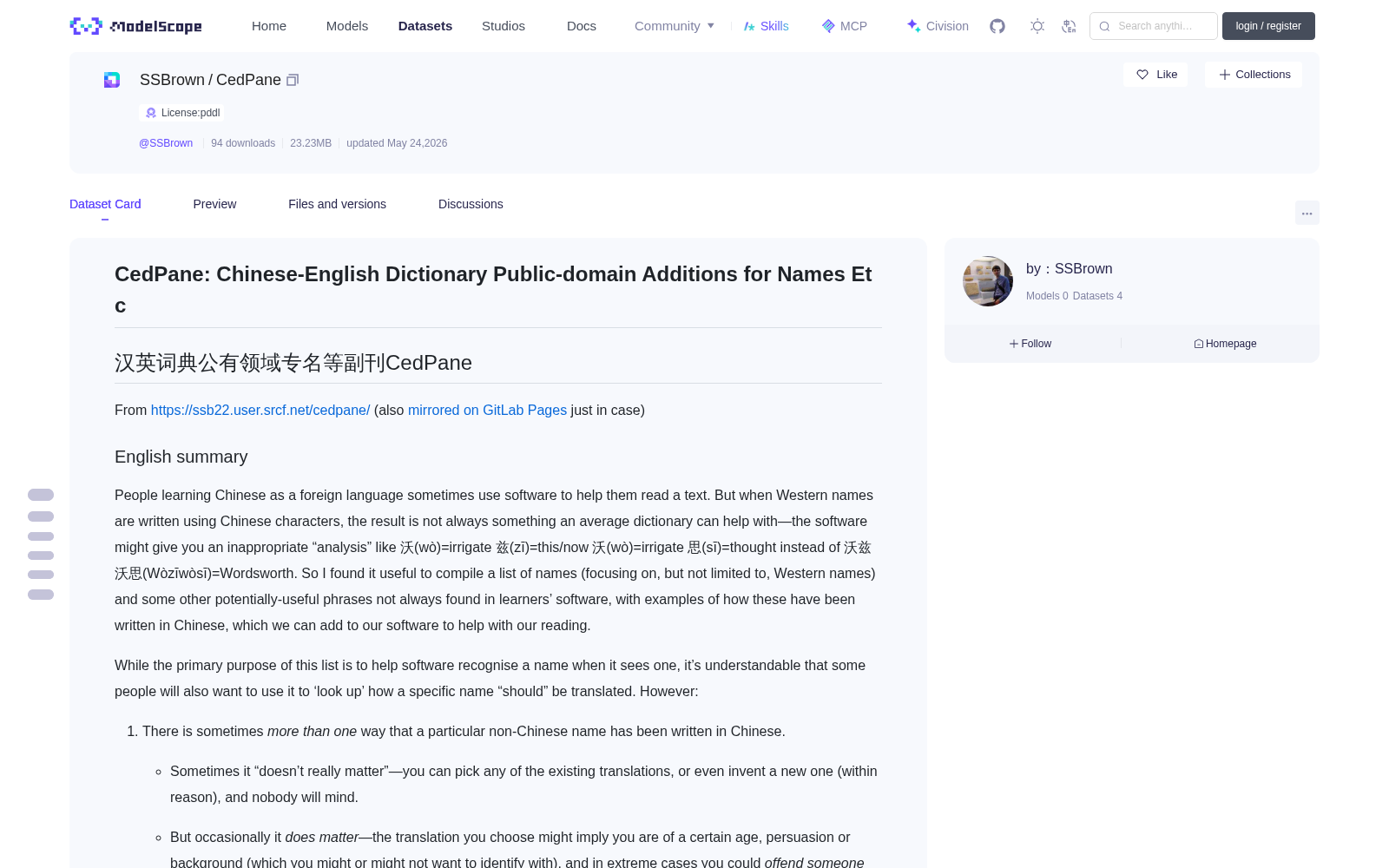Go to the Home menu item

pyautogui.click(x=269, y=26)
